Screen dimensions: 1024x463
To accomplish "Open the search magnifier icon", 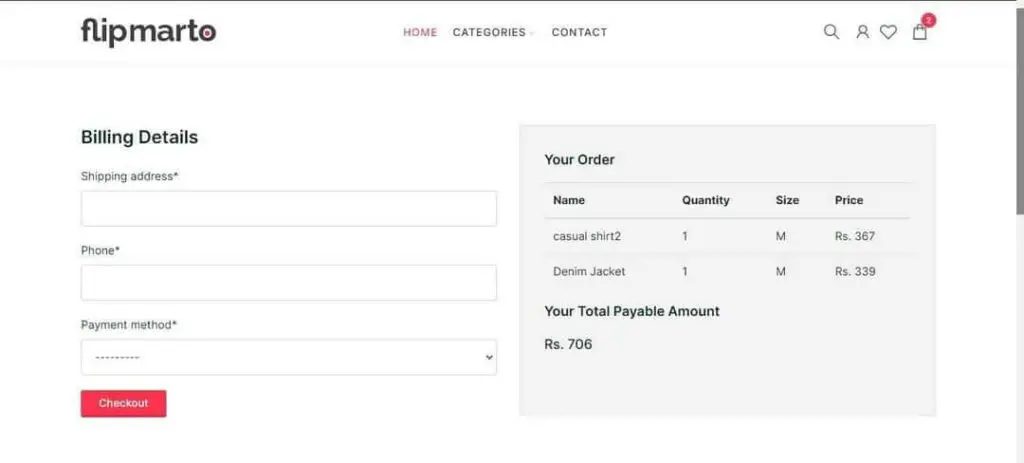I will tap(831, 32).
